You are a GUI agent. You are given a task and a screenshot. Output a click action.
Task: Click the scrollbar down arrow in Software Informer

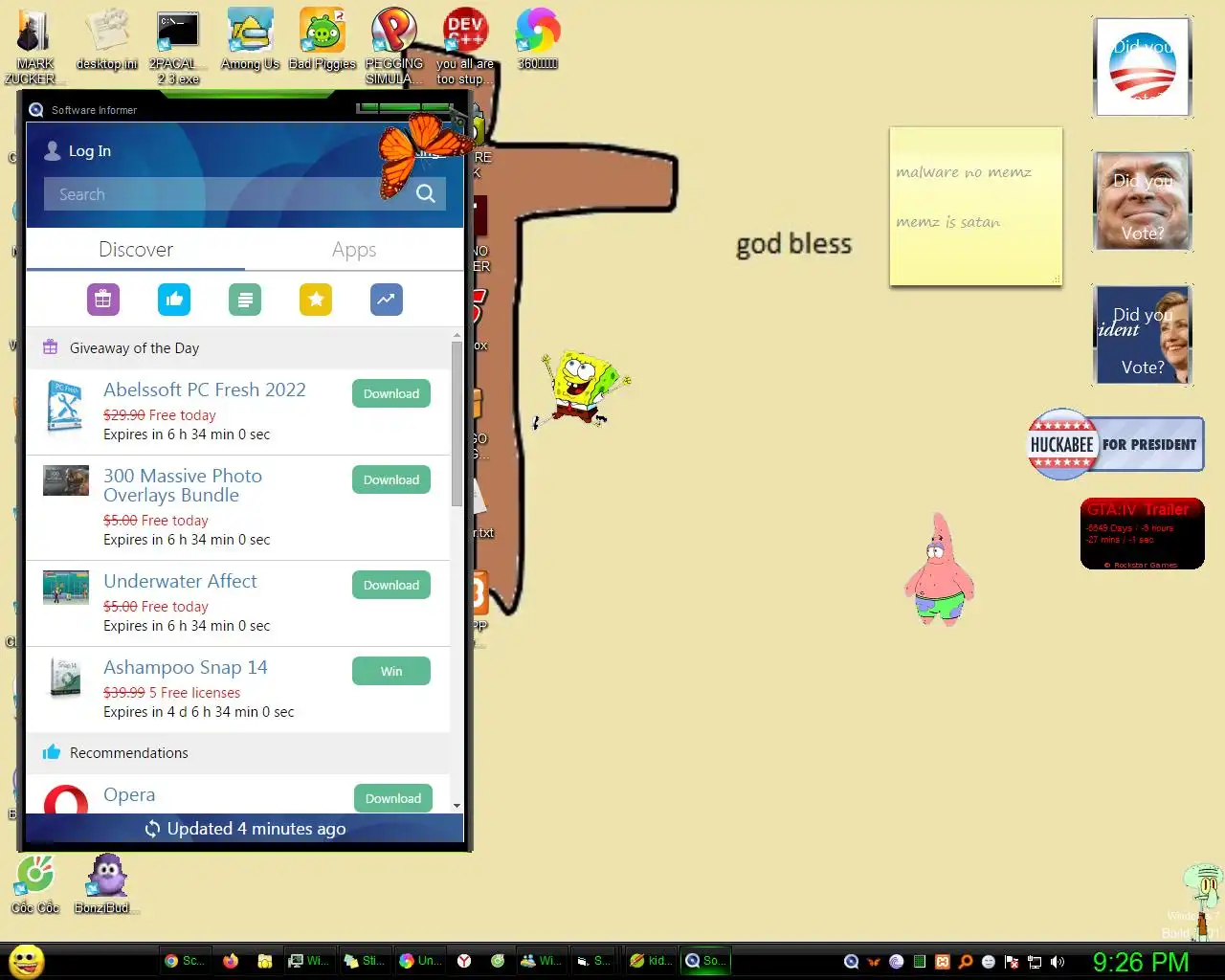click(x=457, y=806)
